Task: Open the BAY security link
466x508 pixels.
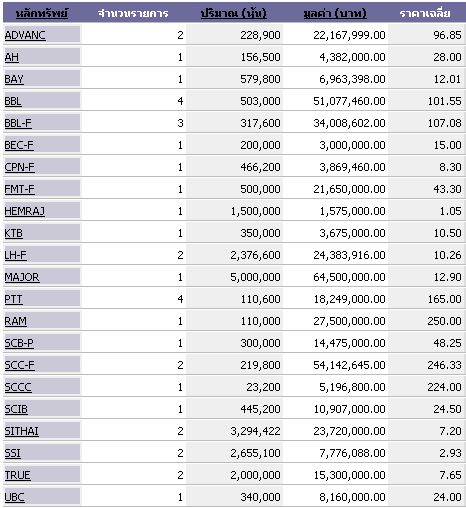Action: [14, 79]
